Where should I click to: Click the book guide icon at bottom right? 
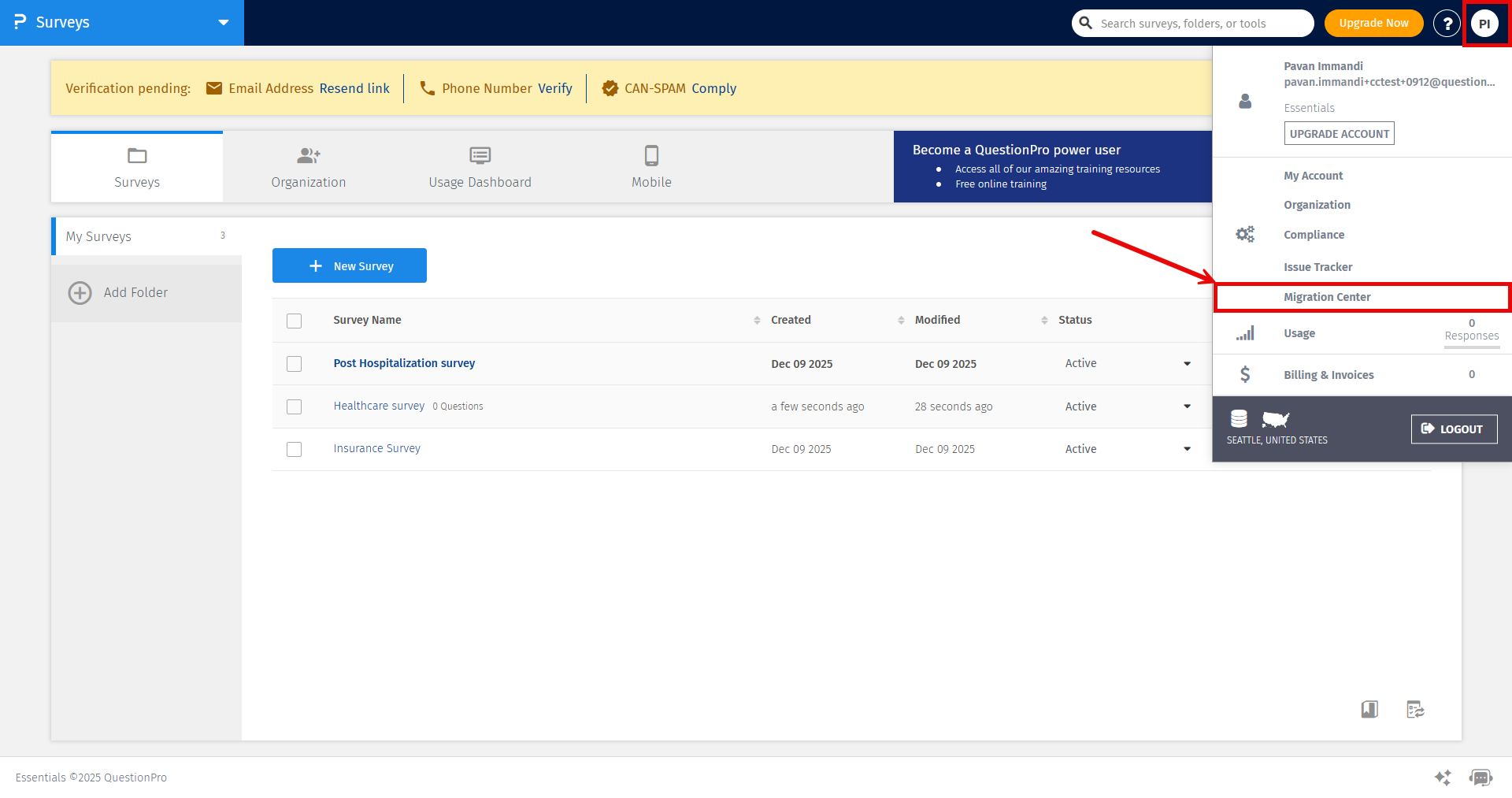click(1369, 709)
